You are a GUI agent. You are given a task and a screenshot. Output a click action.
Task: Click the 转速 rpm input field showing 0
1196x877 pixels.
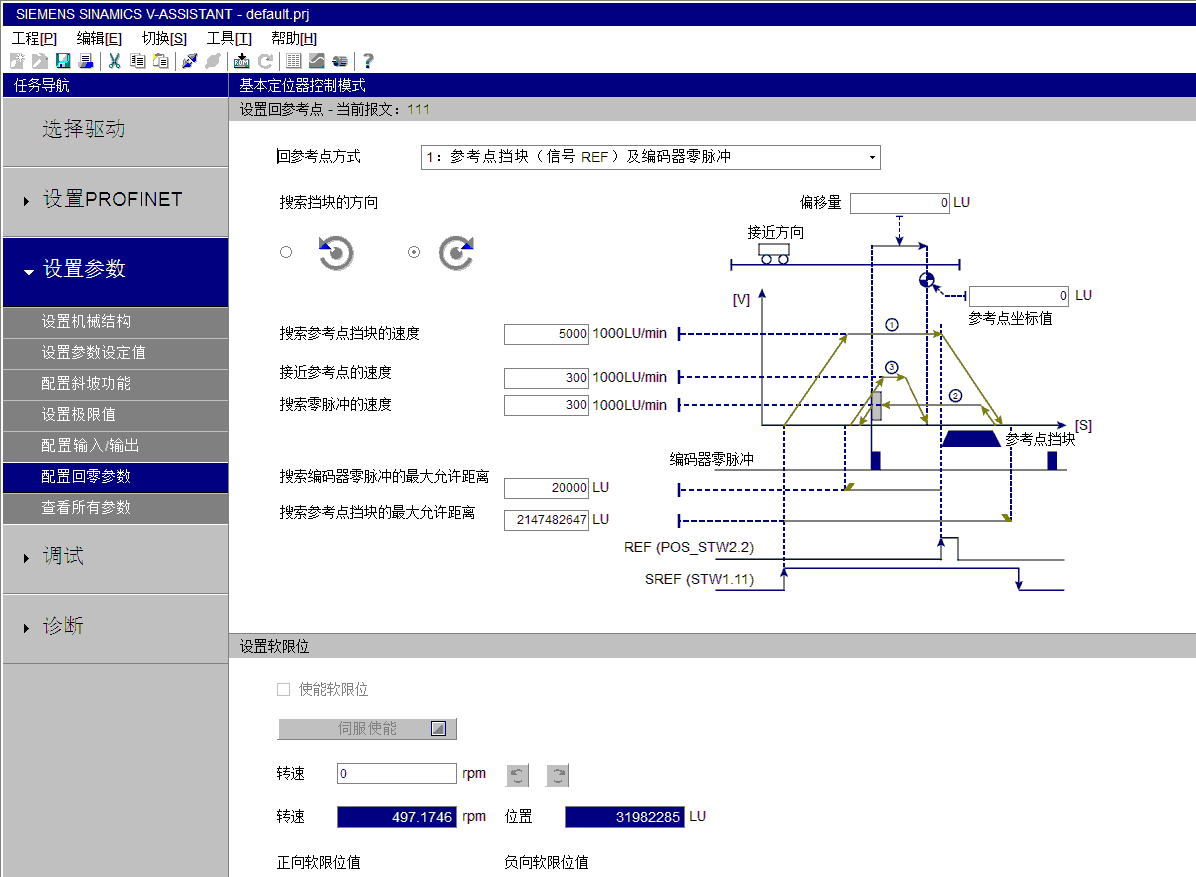click(x=397, y=773)
